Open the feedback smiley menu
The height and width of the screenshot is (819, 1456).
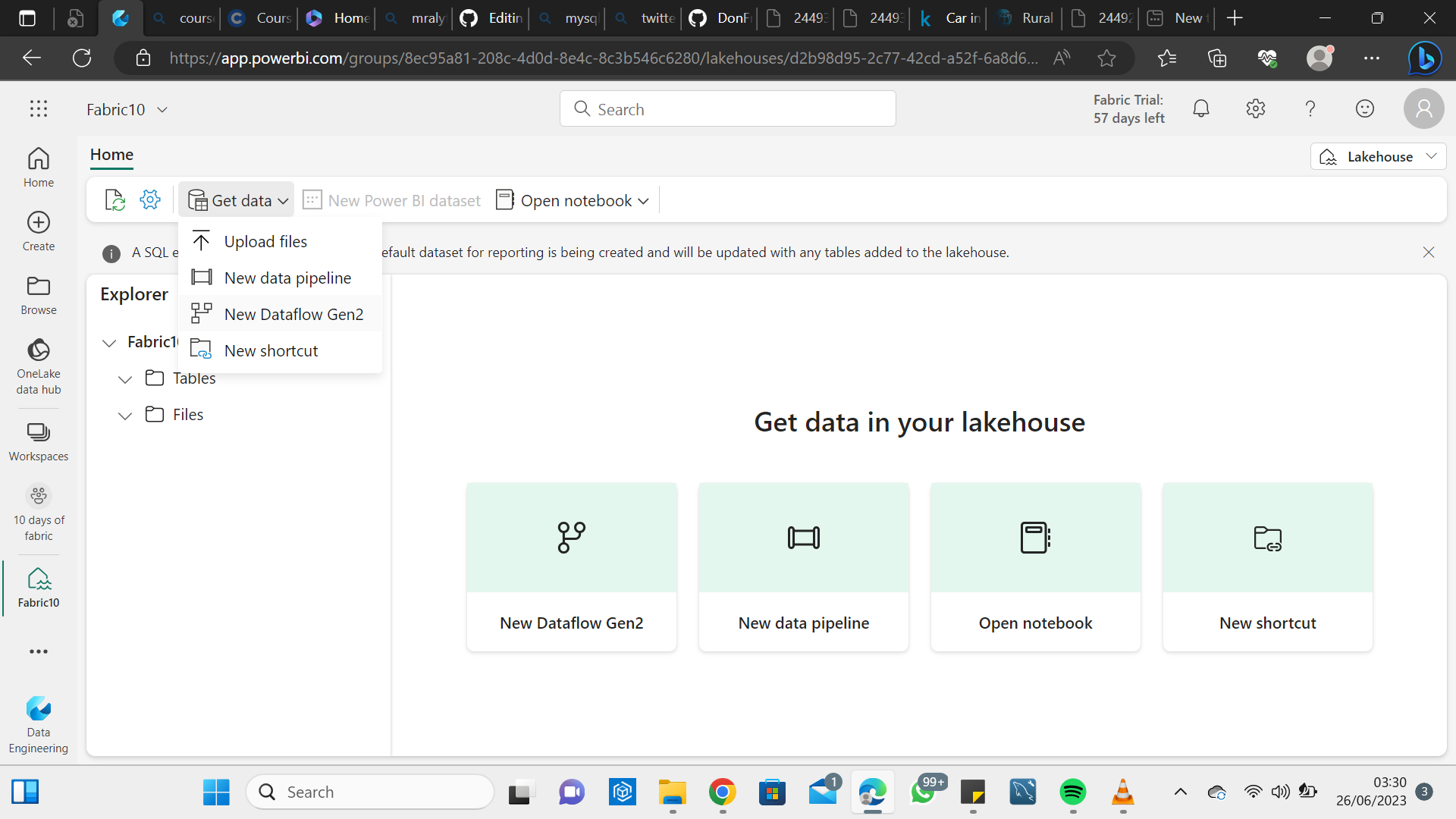pos(1365,108)
